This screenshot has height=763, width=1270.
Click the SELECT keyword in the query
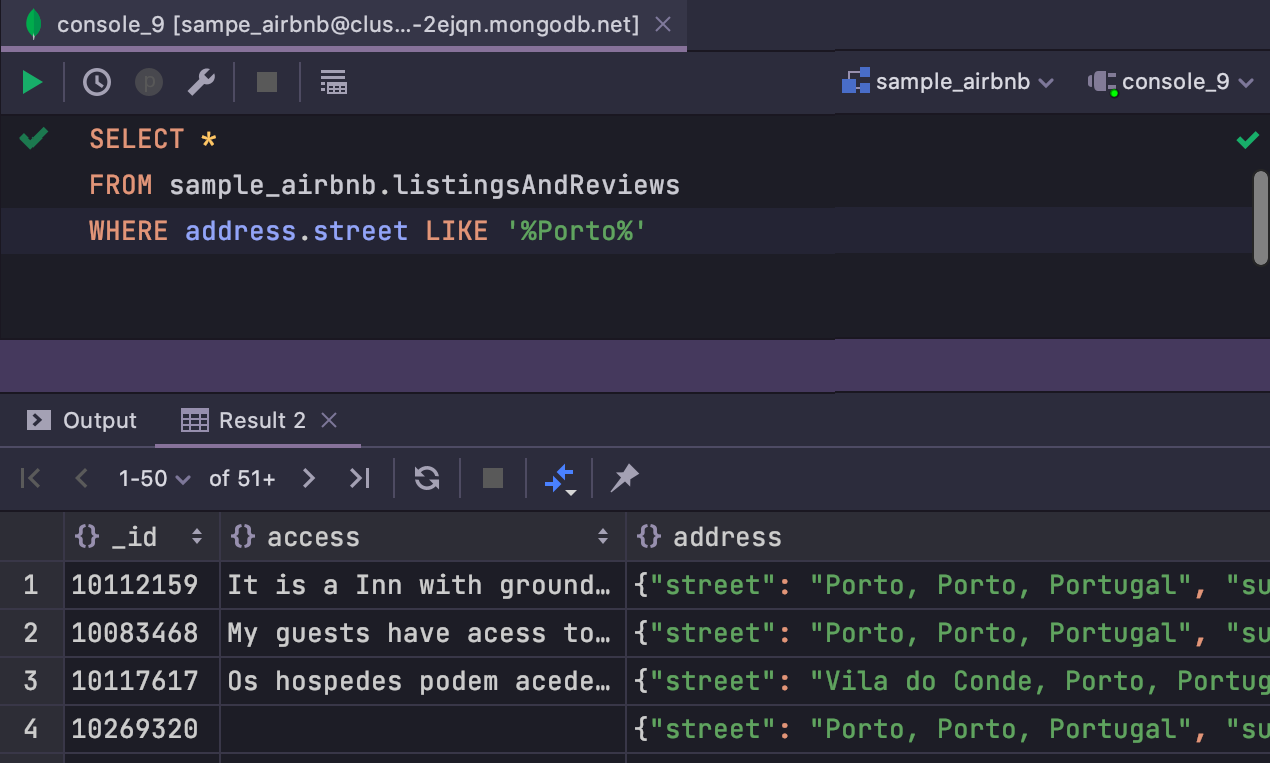[x=137, y=139]
